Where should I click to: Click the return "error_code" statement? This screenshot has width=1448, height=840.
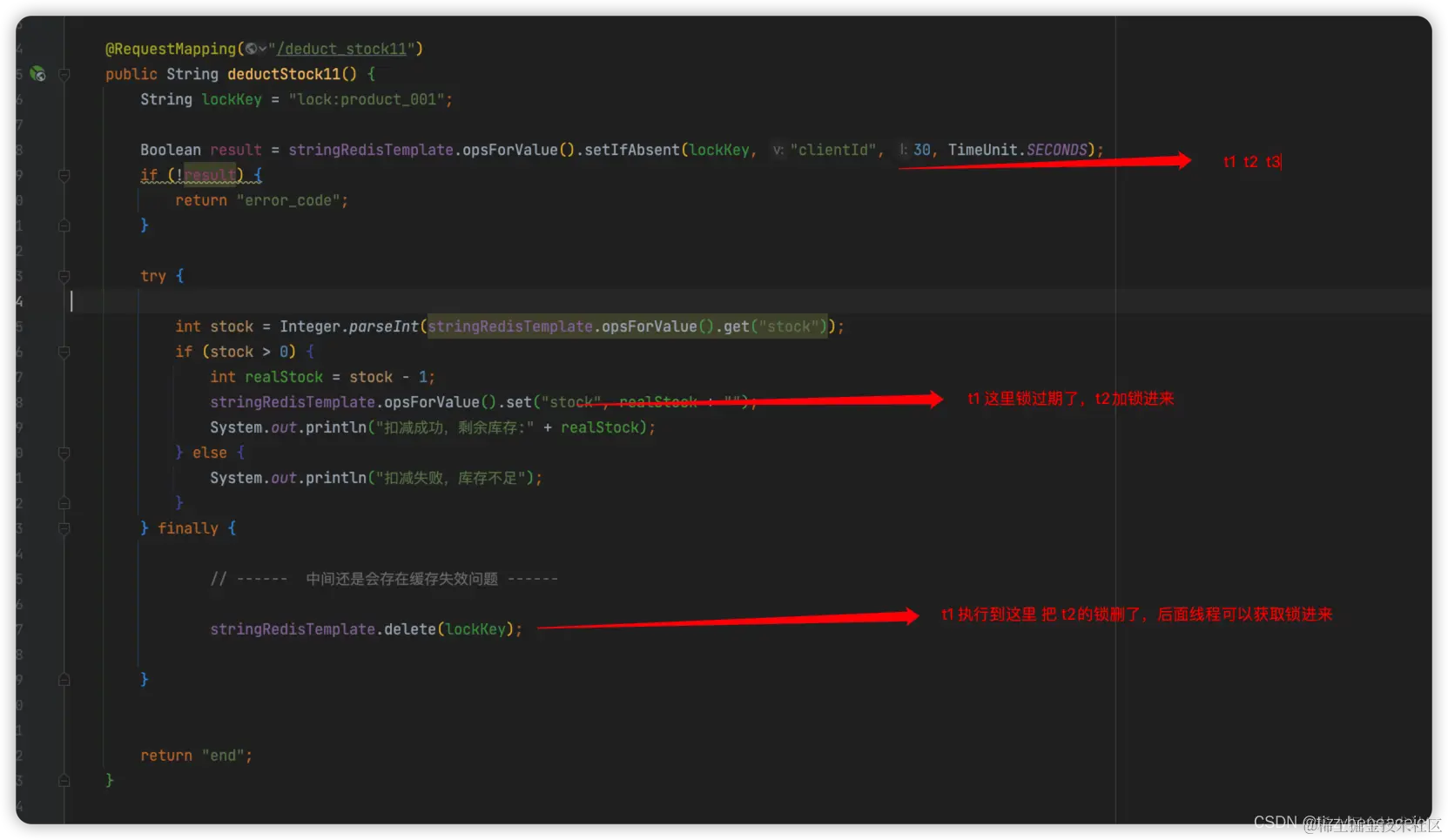[x=261, y=200]
